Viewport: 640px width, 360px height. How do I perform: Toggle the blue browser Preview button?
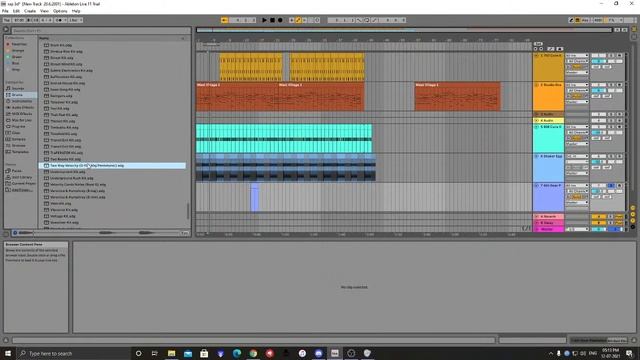coord(15,233)
